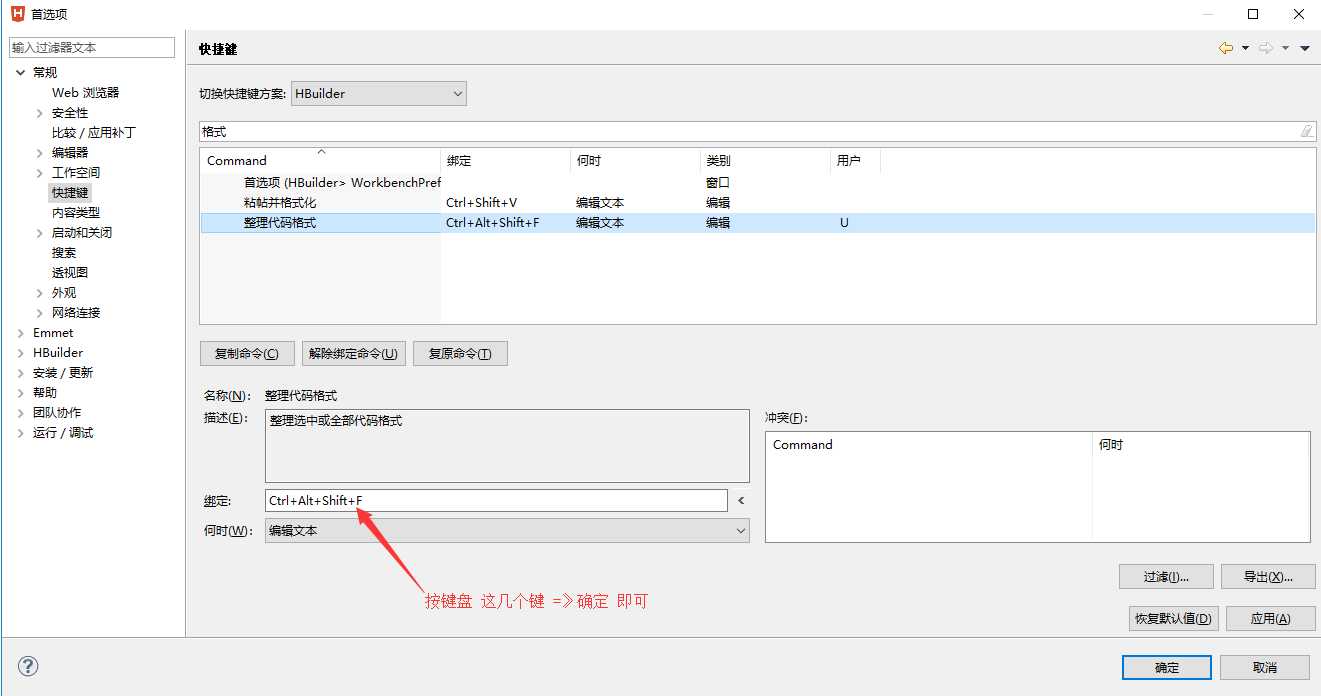The width and height of the screenshot is (1321, 696).
Task: Sort by the 类别 column header
Action: [x=765, y=160]
